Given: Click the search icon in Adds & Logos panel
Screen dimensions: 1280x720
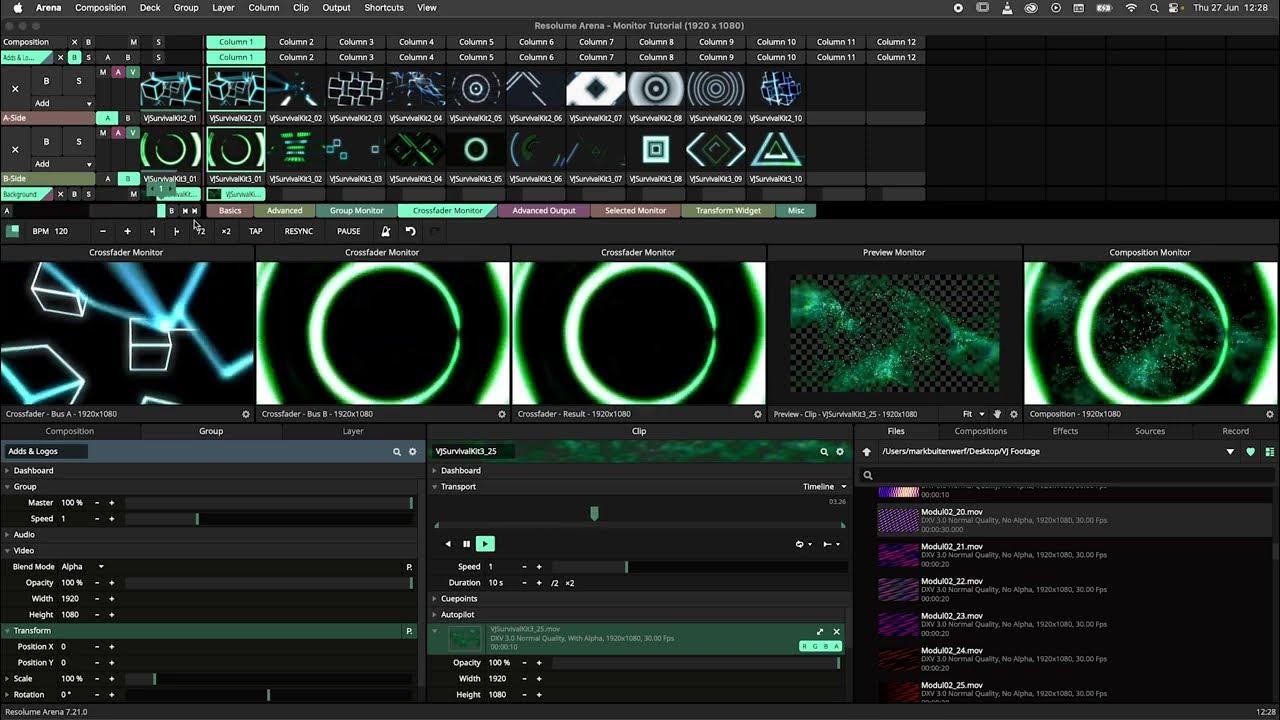Looking at the screenshot, I should pyautogui.click(x=397, y=452).
